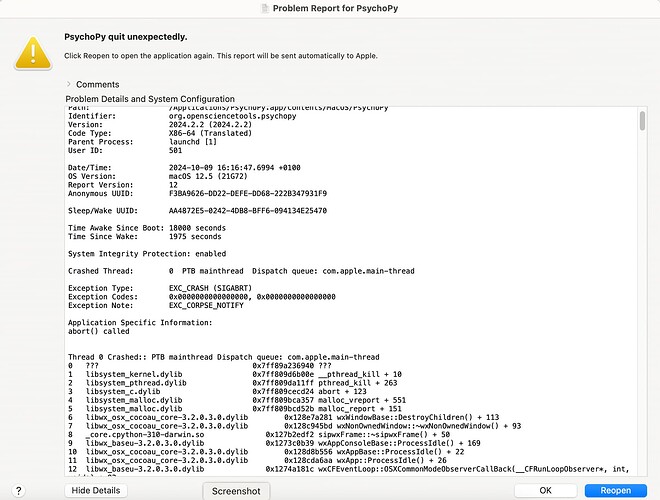Click 'Crashed Thread:' line
Image resolution: width=660 pixels, height=500 pixels.
tap(241, 271)
